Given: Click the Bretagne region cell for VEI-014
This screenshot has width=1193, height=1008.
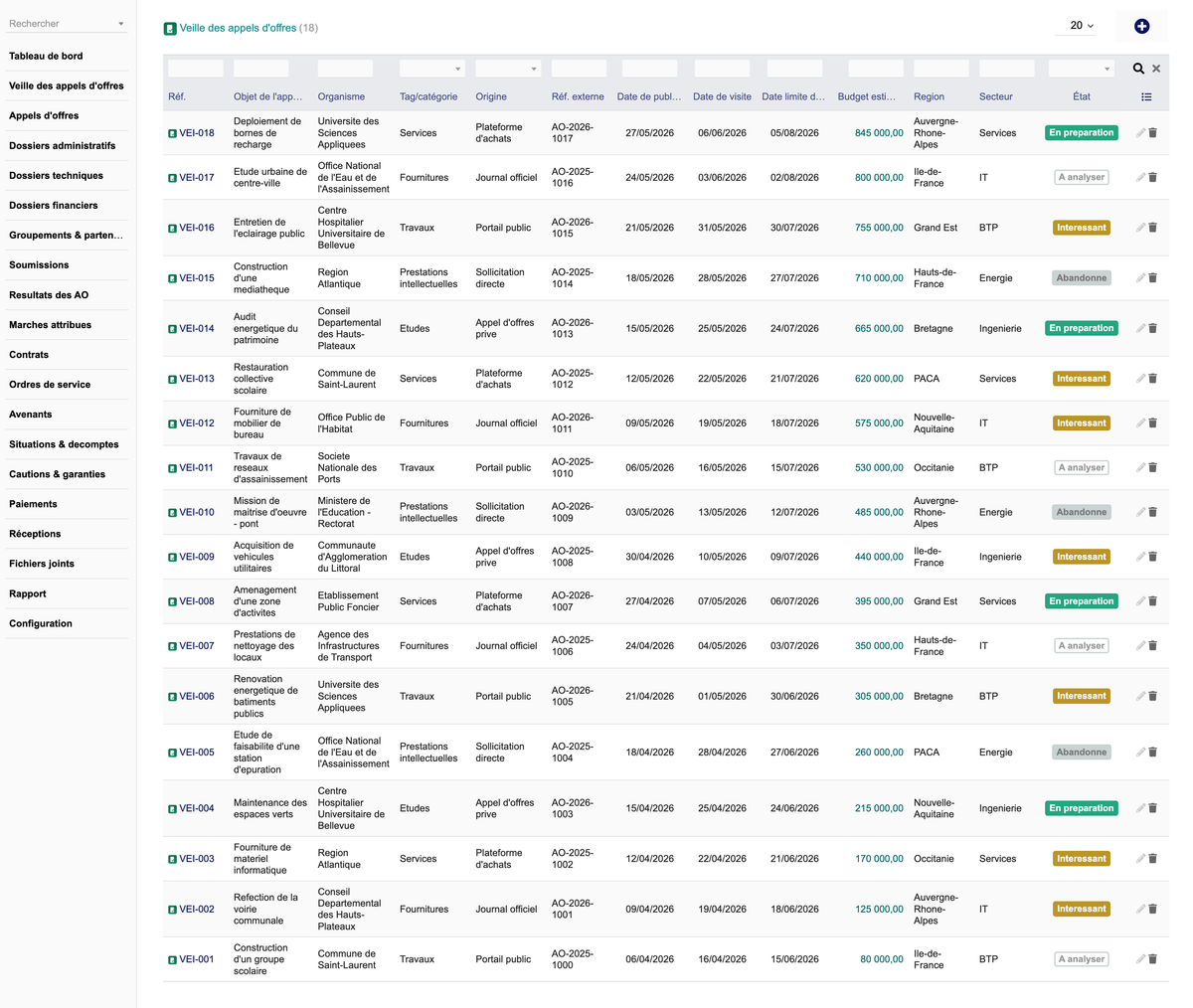Looking at the screenshot, I should [x=934, y=328].
